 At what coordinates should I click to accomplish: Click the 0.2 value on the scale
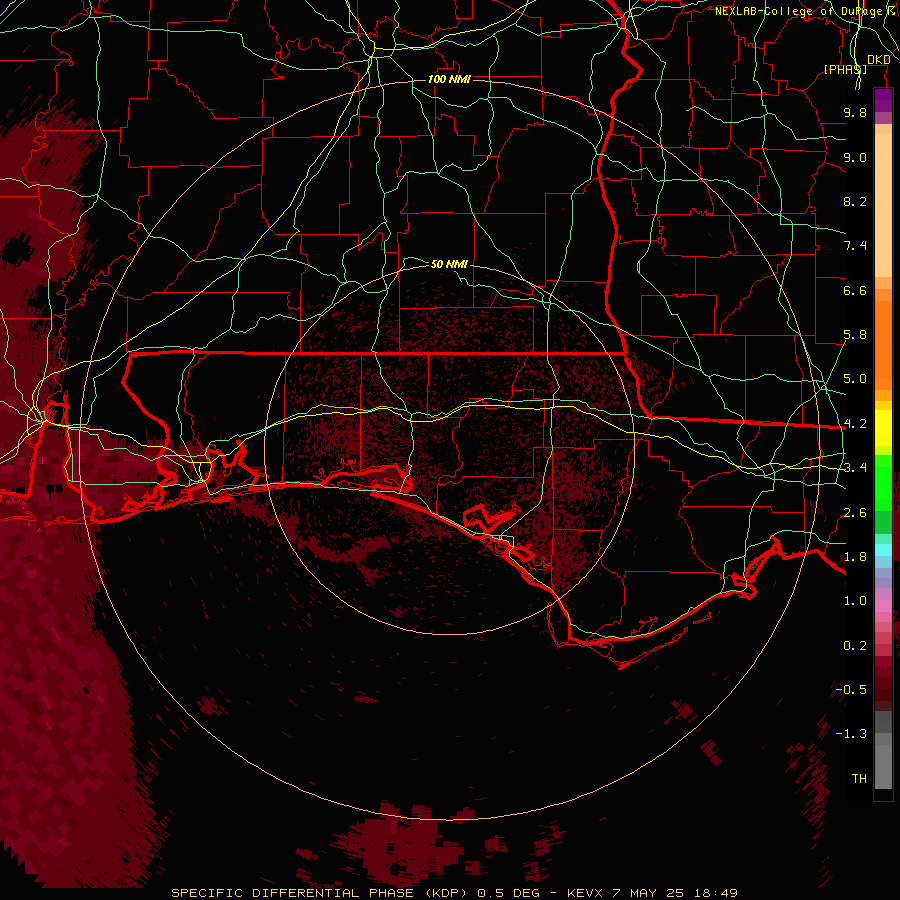[x=855, y=646]
